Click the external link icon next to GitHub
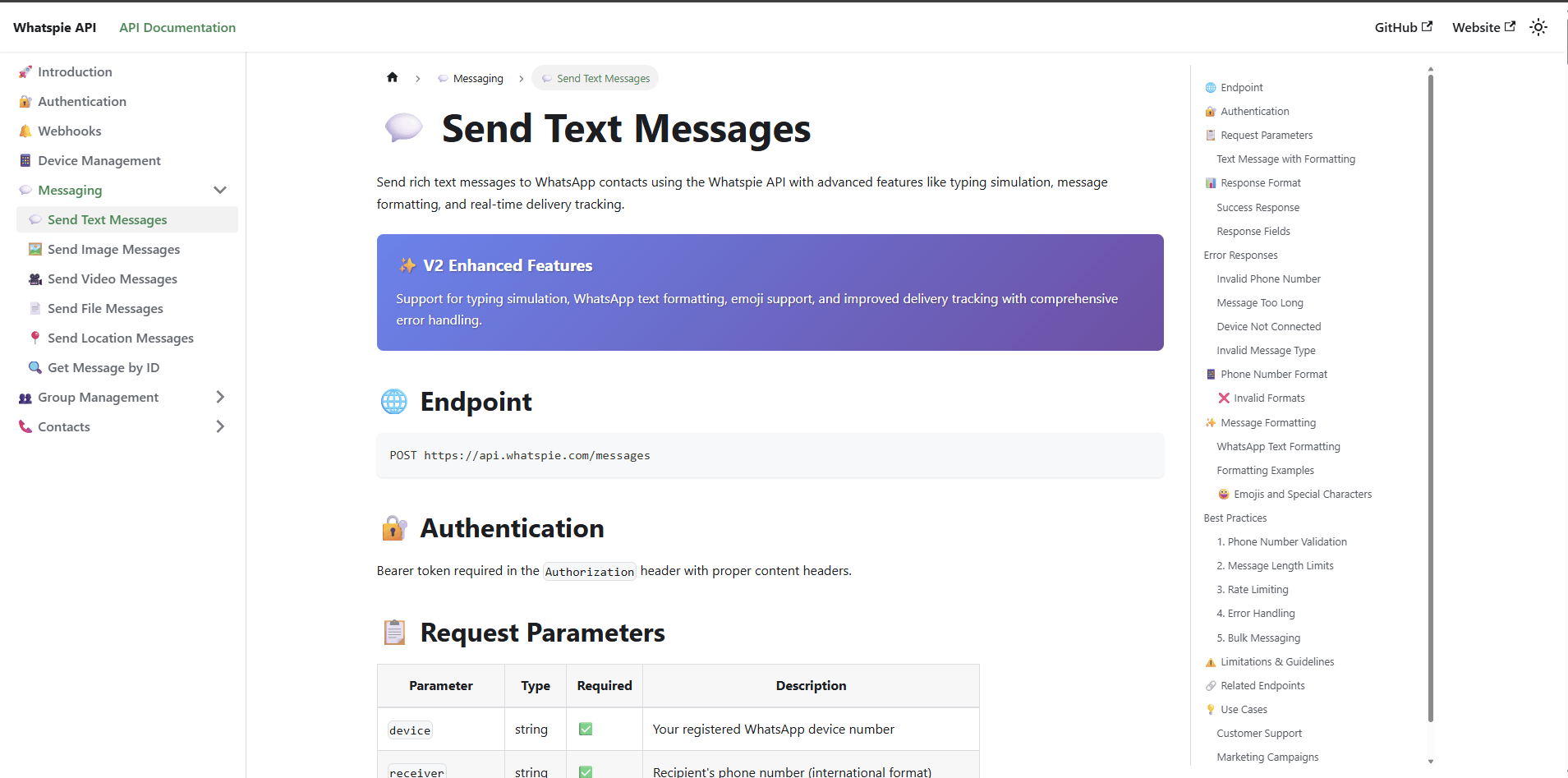Viewport: 1568px width, 778px height. [x=1428, y=26]
